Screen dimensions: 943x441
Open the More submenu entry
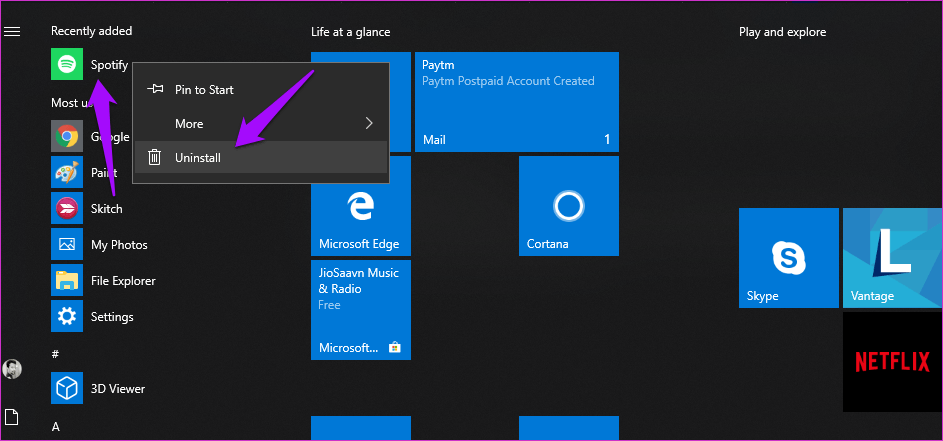[x=260, y=123]
